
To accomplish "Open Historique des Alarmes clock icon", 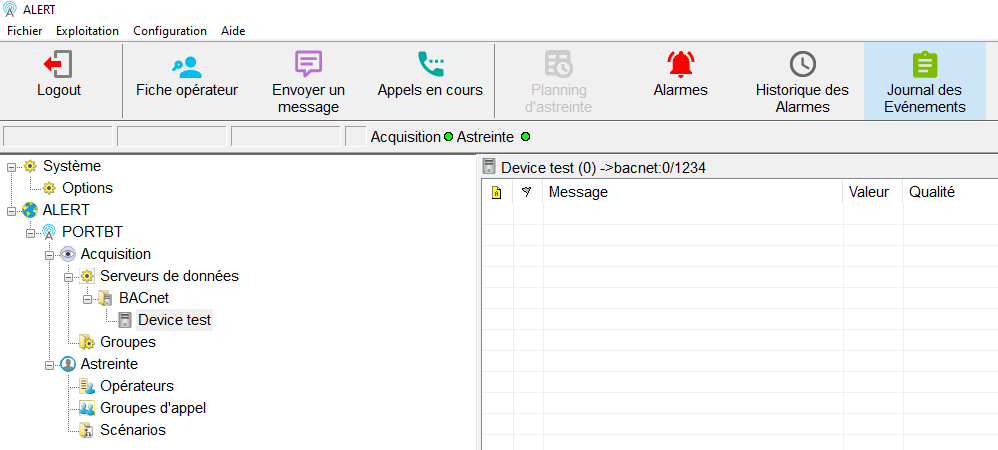I will click(802, 65).
